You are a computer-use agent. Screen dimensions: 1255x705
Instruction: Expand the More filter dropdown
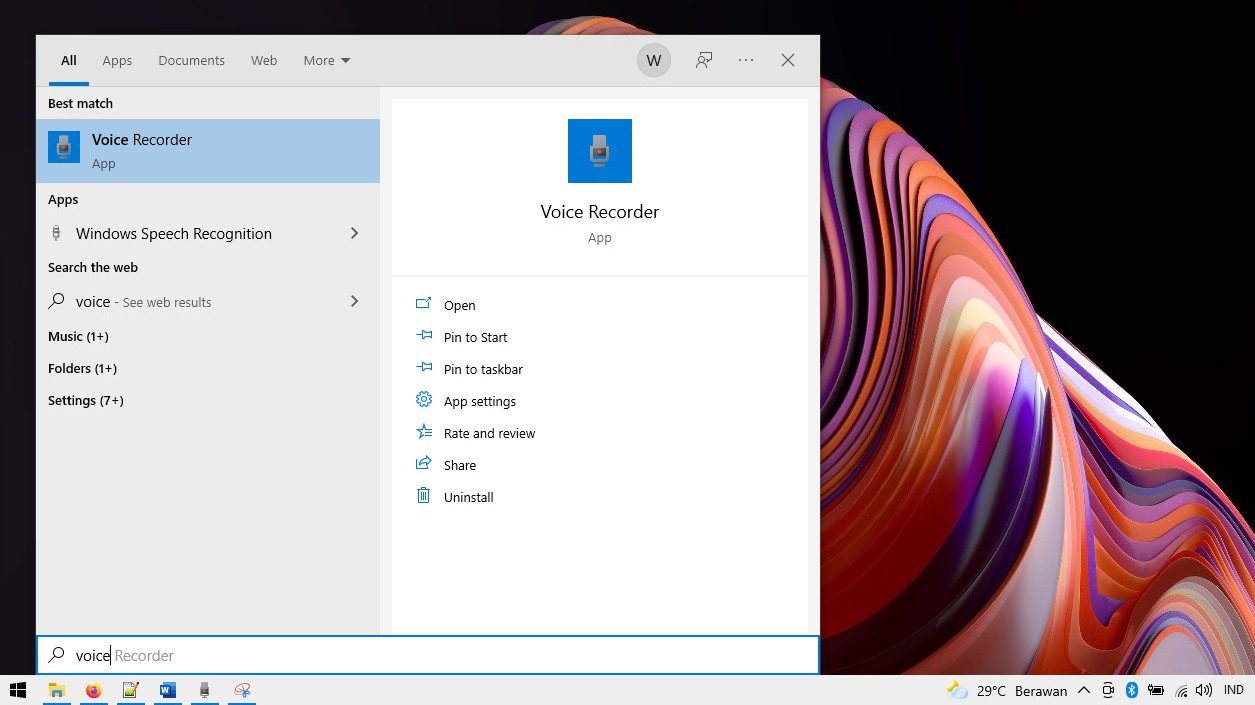[326, 60]
